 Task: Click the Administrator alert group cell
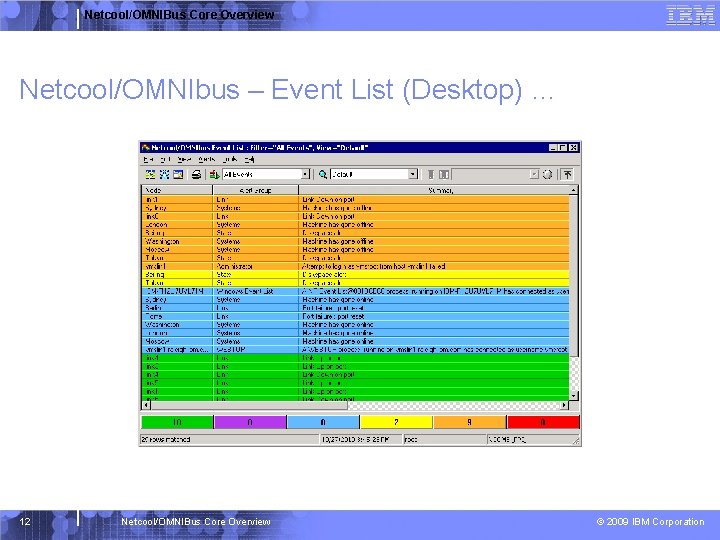click(256, 266)
